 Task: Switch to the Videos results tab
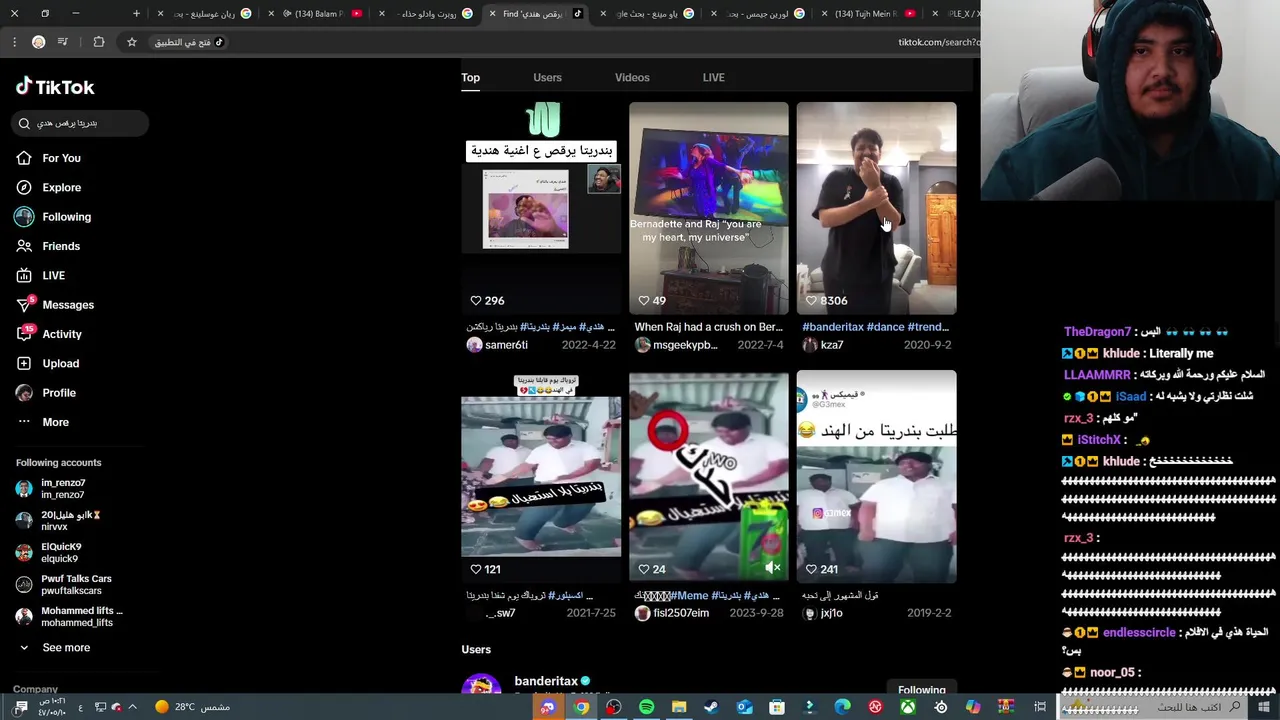[x=632, y=77]
